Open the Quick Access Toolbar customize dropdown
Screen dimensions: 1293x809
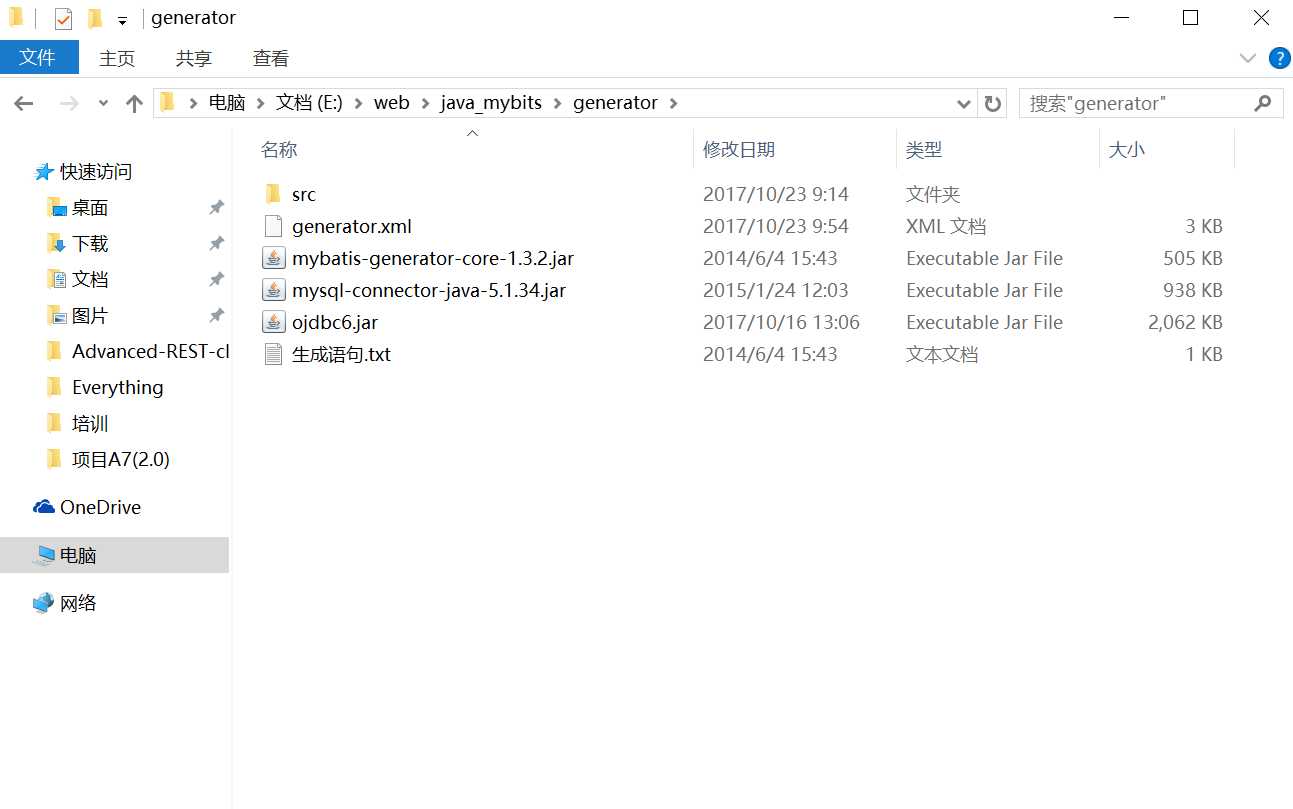point(122,20)
